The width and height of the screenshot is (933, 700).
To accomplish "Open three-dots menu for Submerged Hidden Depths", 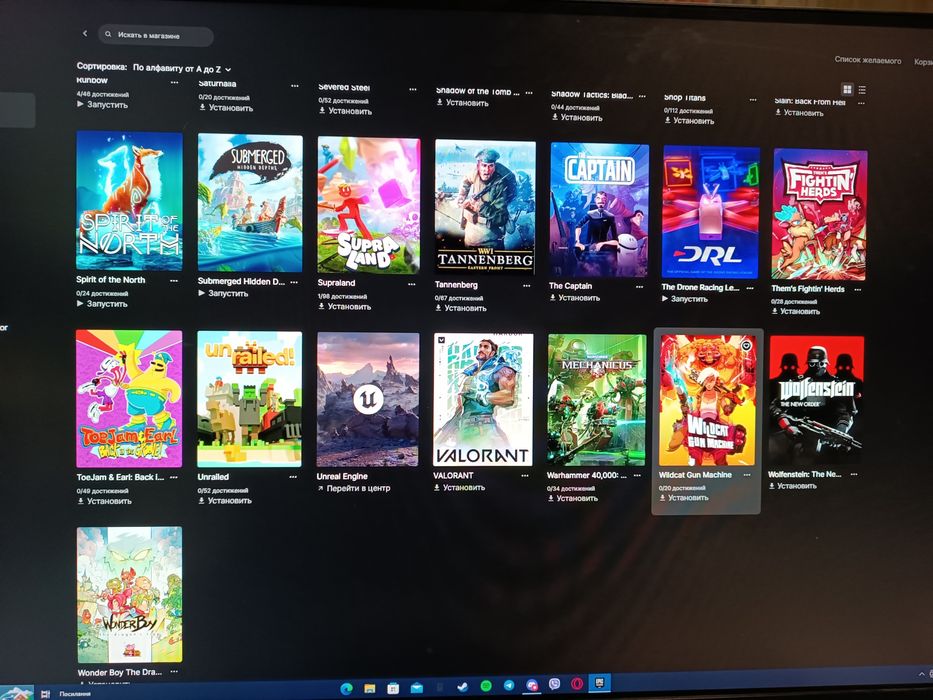I will 294,282.
